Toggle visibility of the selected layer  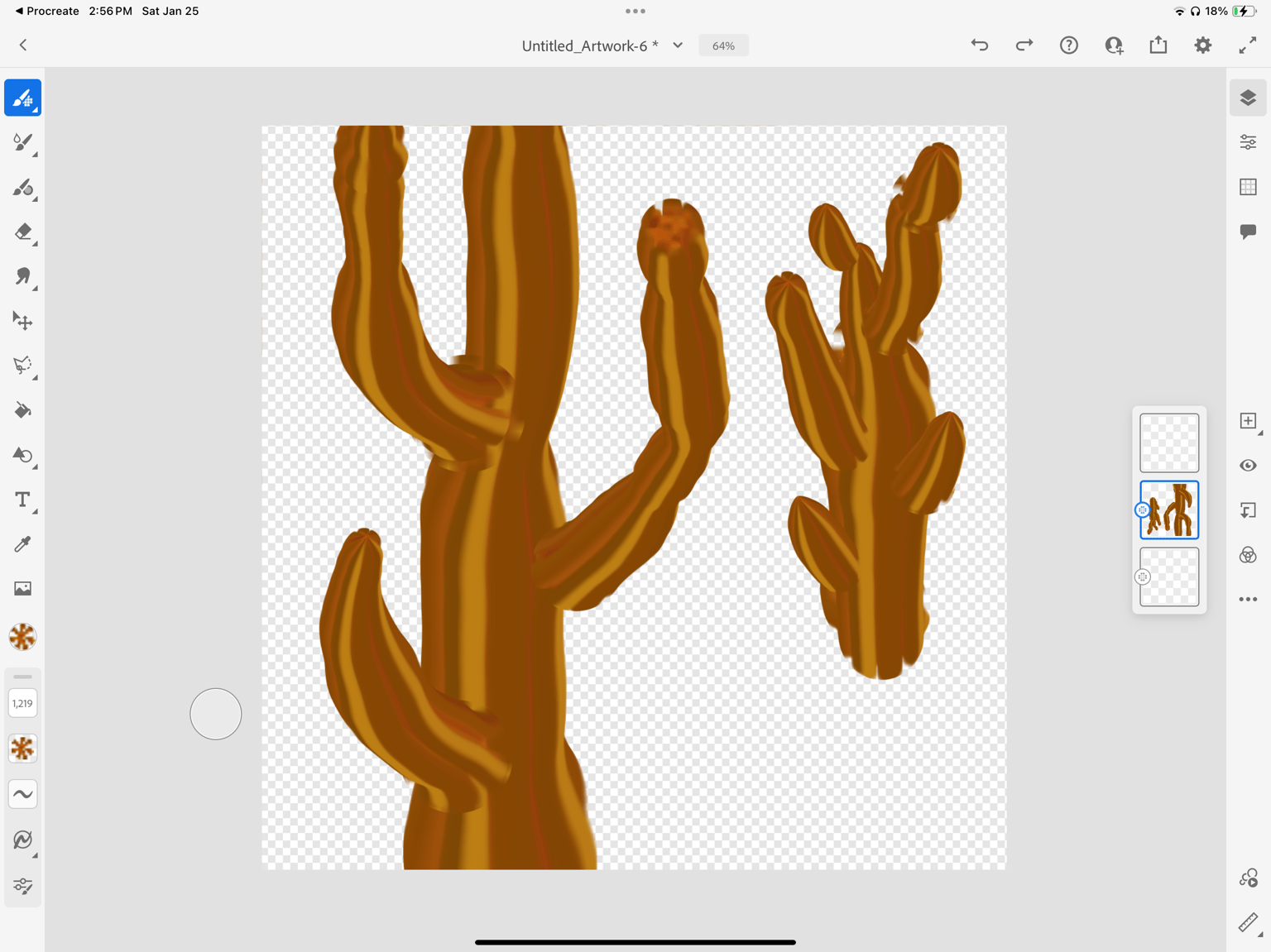point(1248,466)
